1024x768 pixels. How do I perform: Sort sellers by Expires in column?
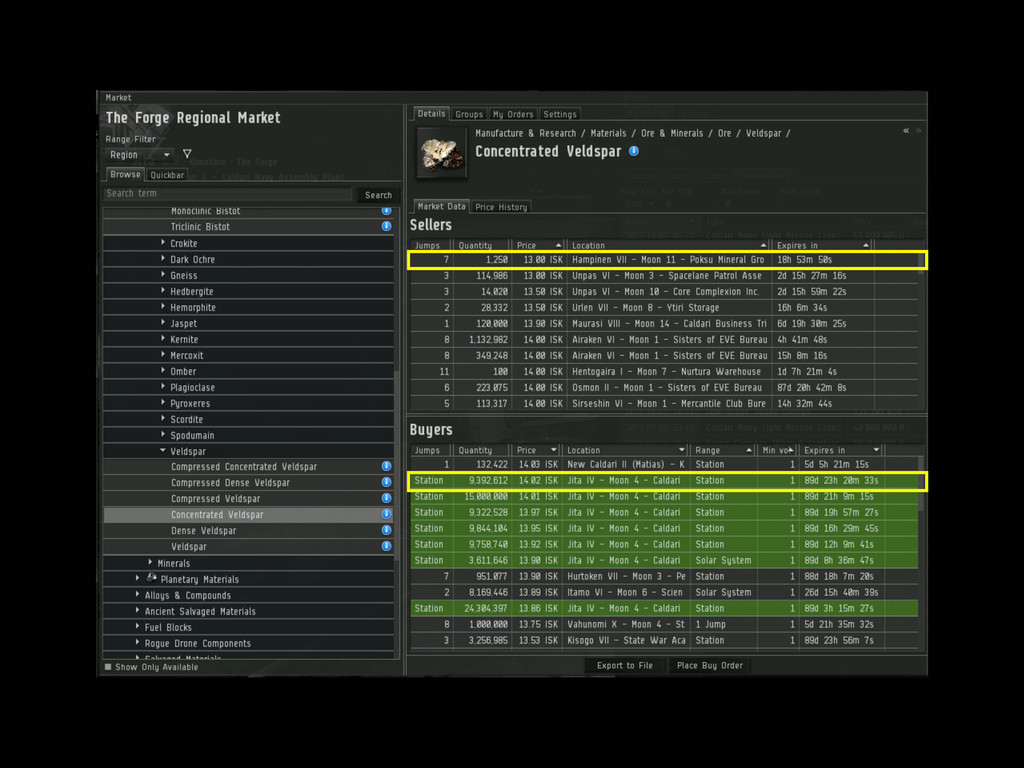[822, 246]
